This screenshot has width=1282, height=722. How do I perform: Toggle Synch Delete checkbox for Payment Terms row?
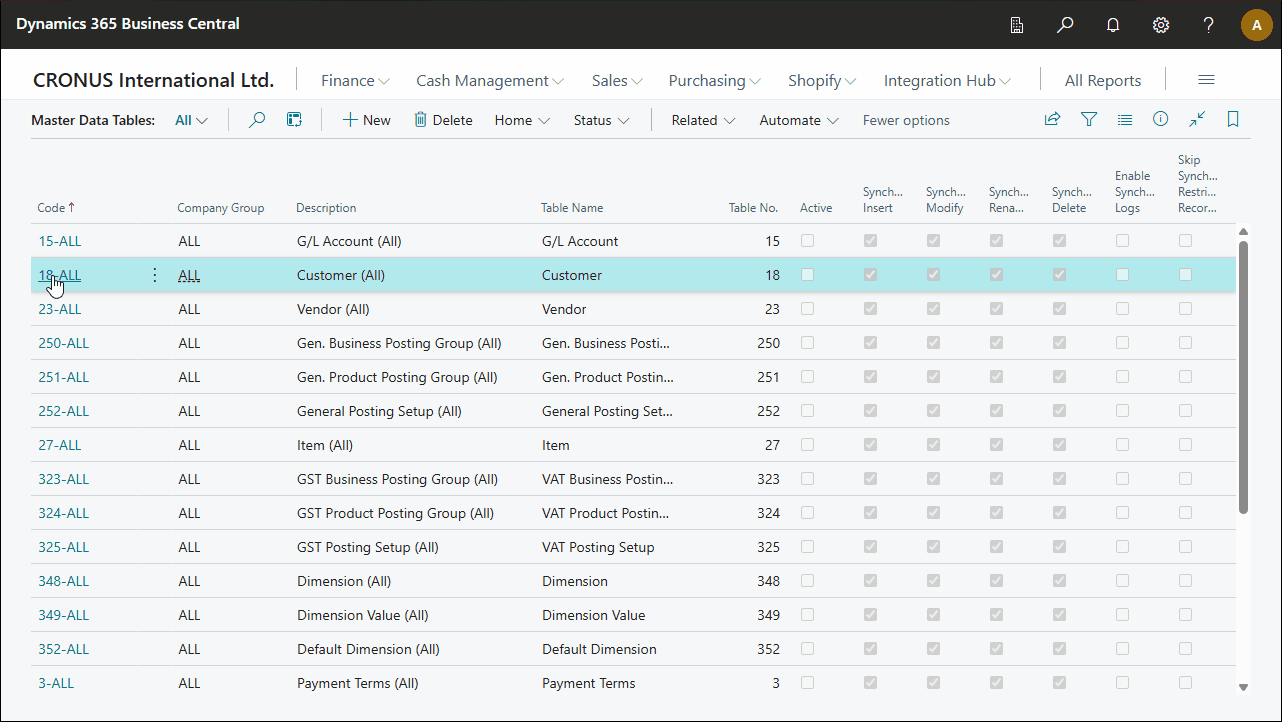coord(1059,683)
